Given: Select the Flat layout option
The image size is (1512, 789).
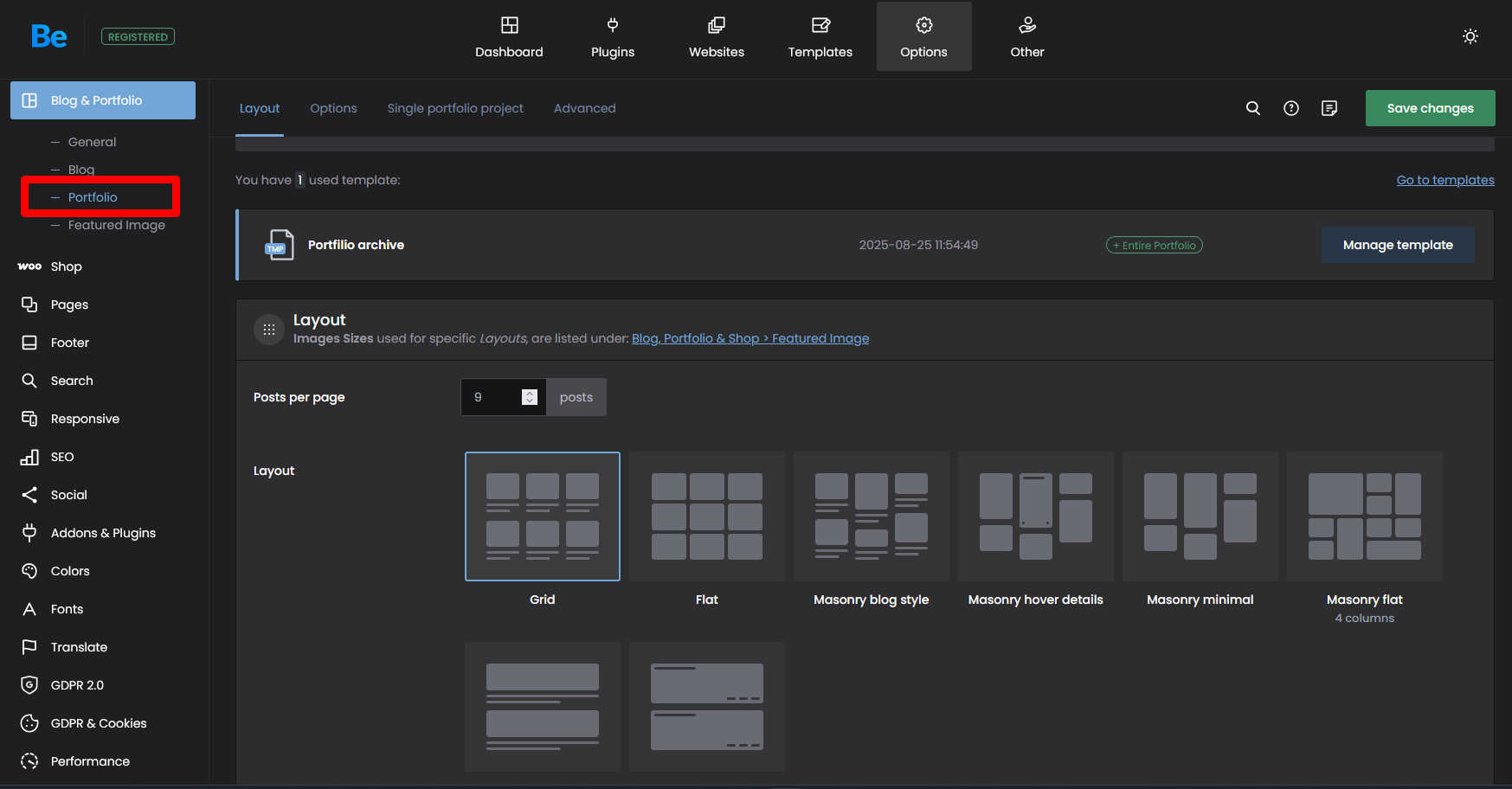Looking at the screenshot, I should point(706,516).
